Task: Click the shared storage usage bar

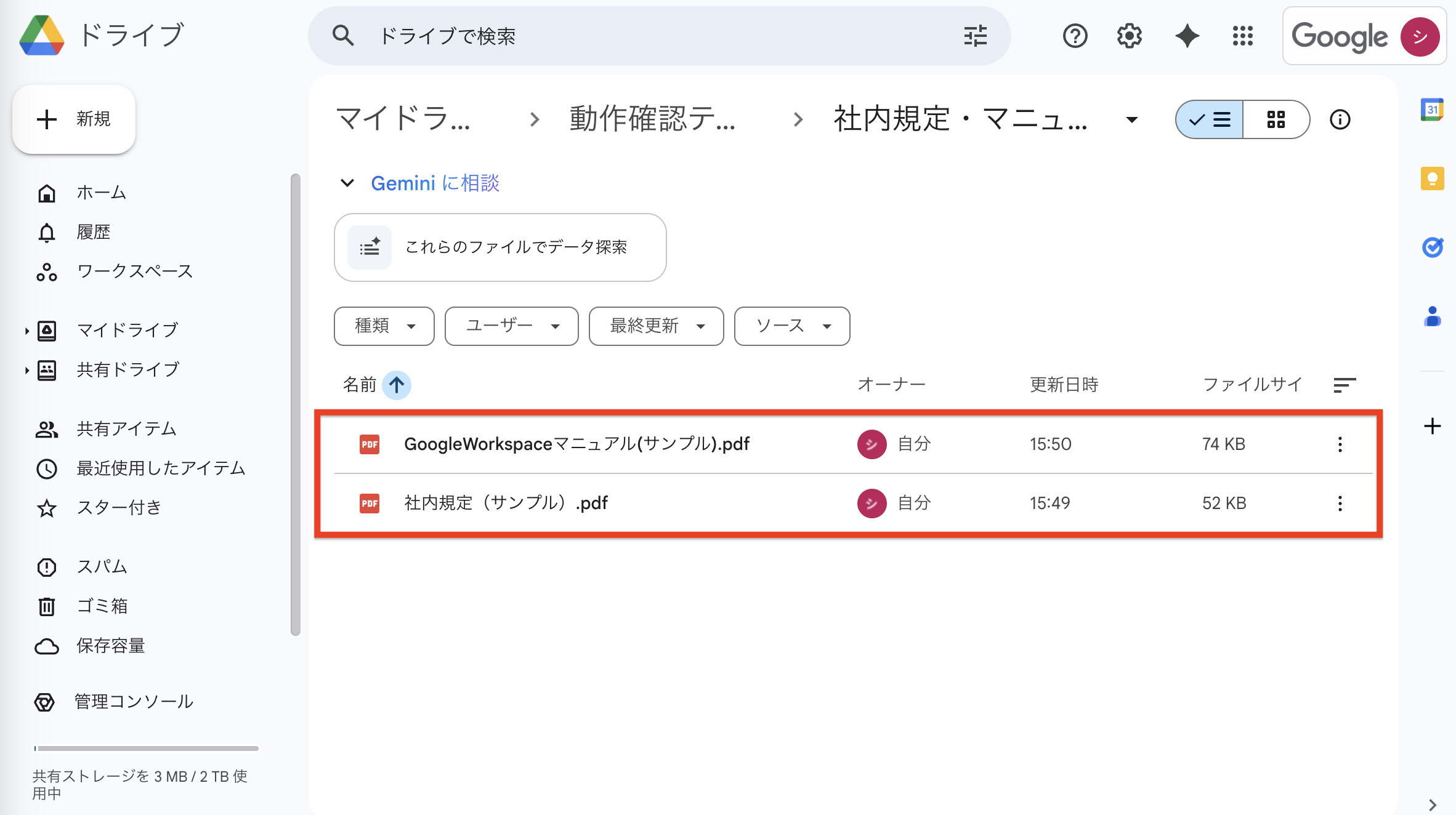Action: [x=146, y=749]
